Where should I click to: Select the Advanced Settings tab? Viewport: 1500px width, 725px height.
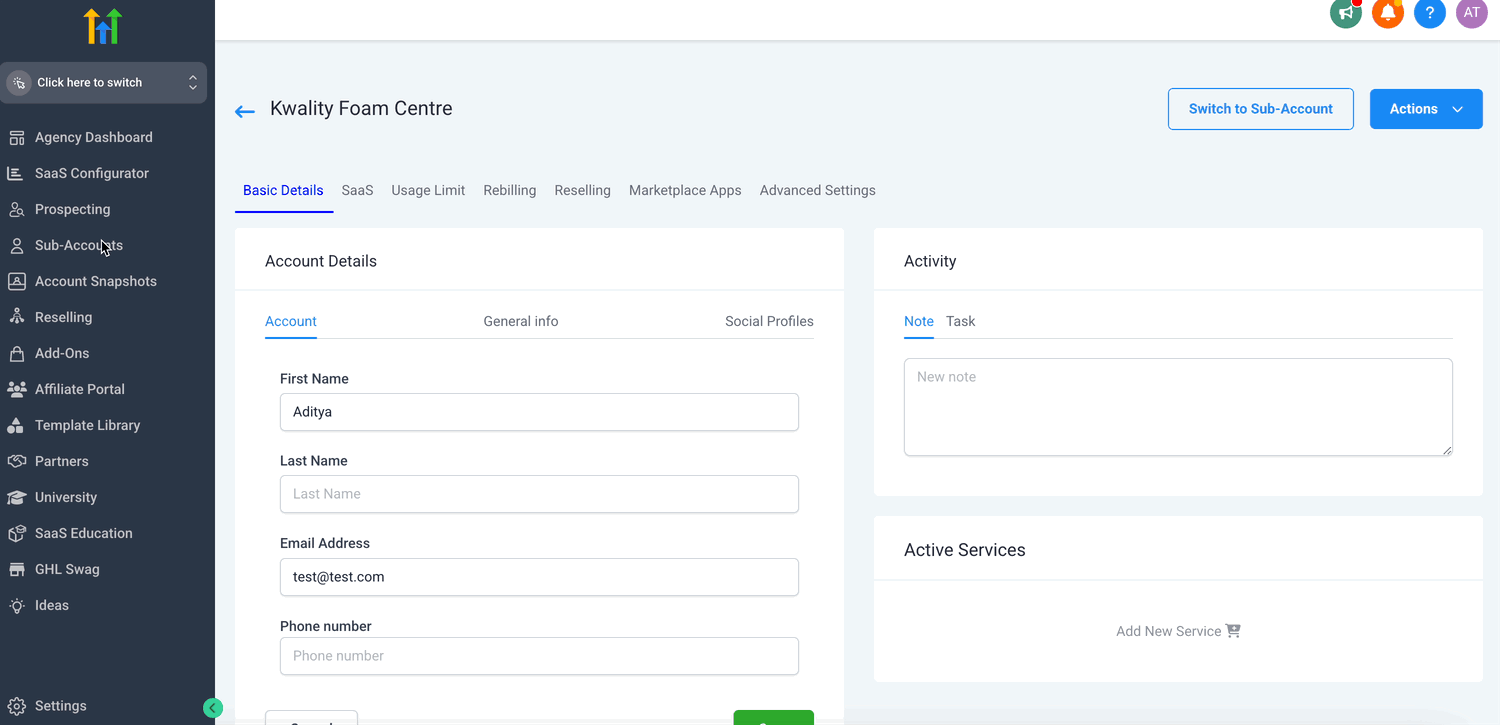[817, 190]
